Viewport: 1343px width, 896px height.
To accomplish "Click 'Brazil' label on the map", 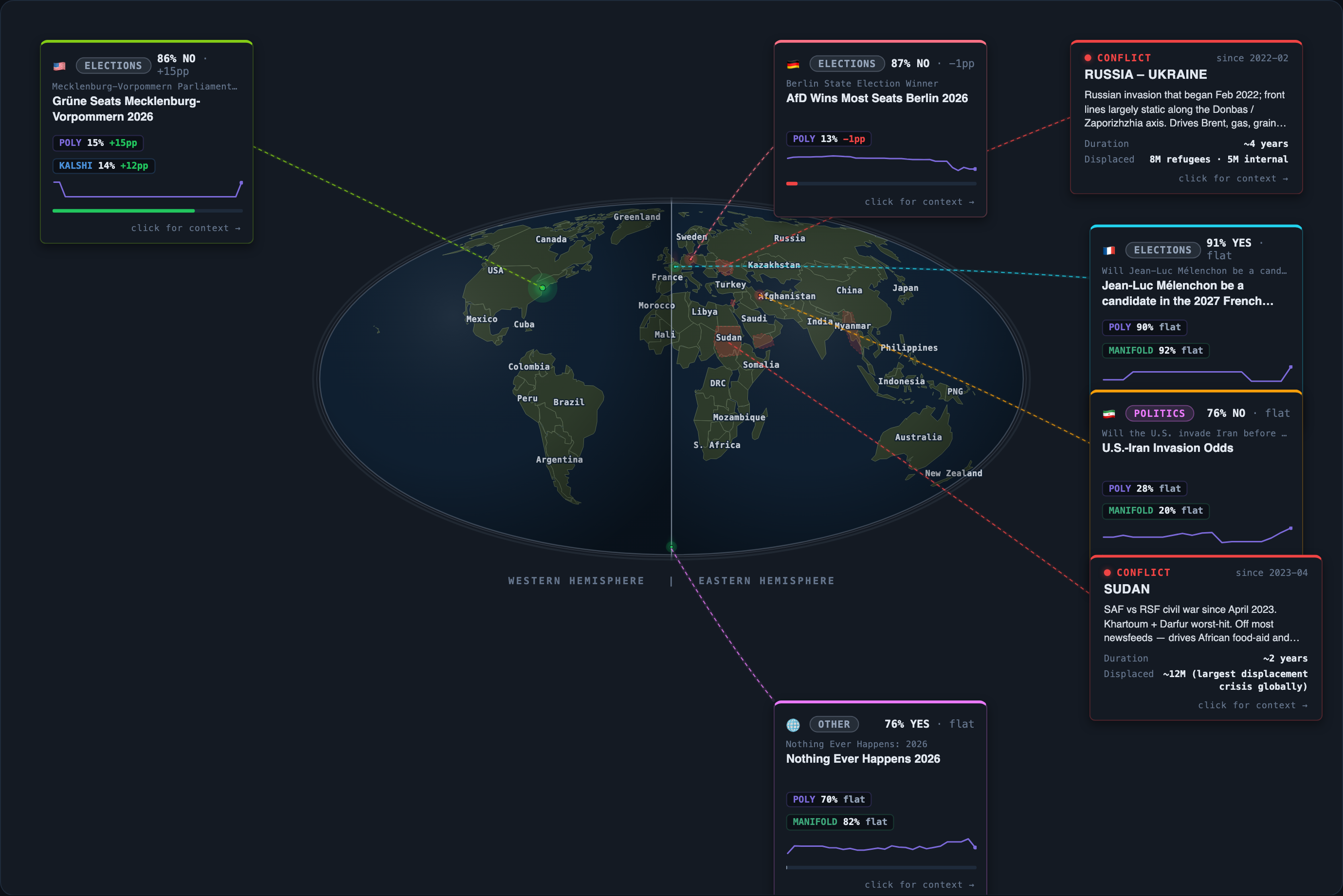I will (x=569, y=402).
